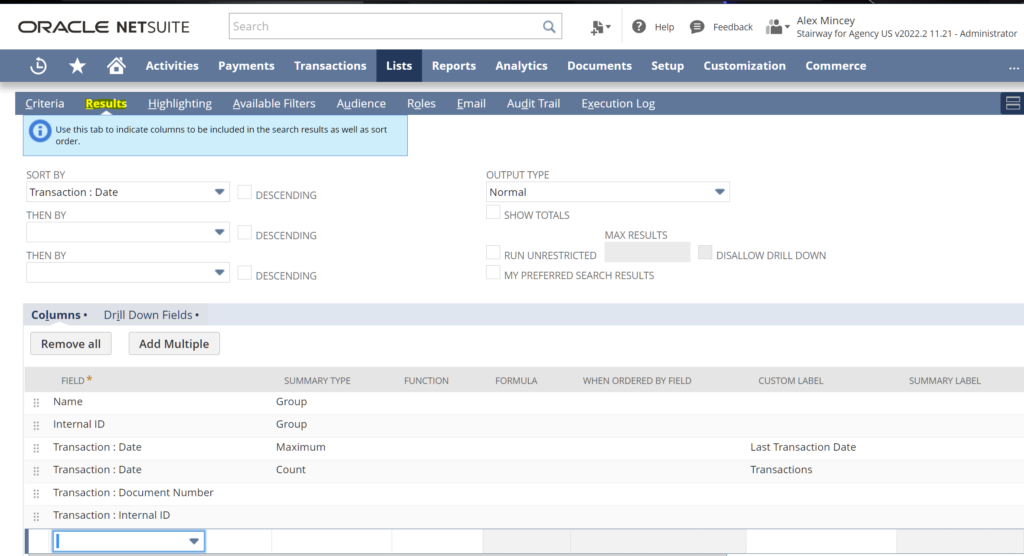Switch to the Highlighting tab
The width and height of the screenshot is (1024, 556).
(x=180, y=103)
